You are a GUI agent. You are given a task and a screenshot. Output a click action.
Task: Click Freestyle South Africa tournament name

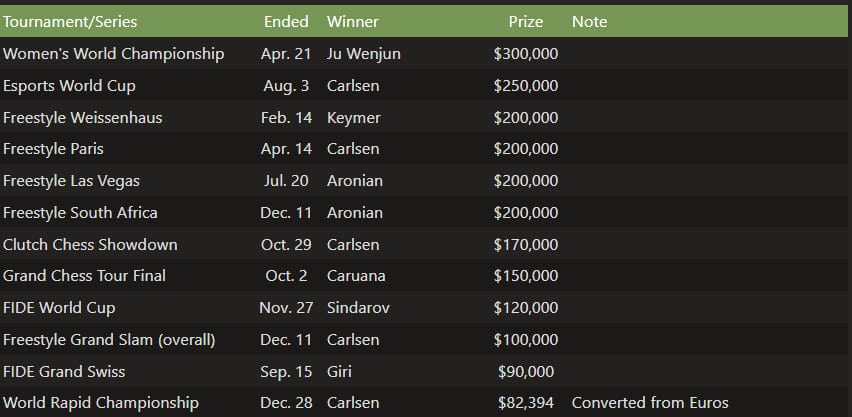[80, 213]
